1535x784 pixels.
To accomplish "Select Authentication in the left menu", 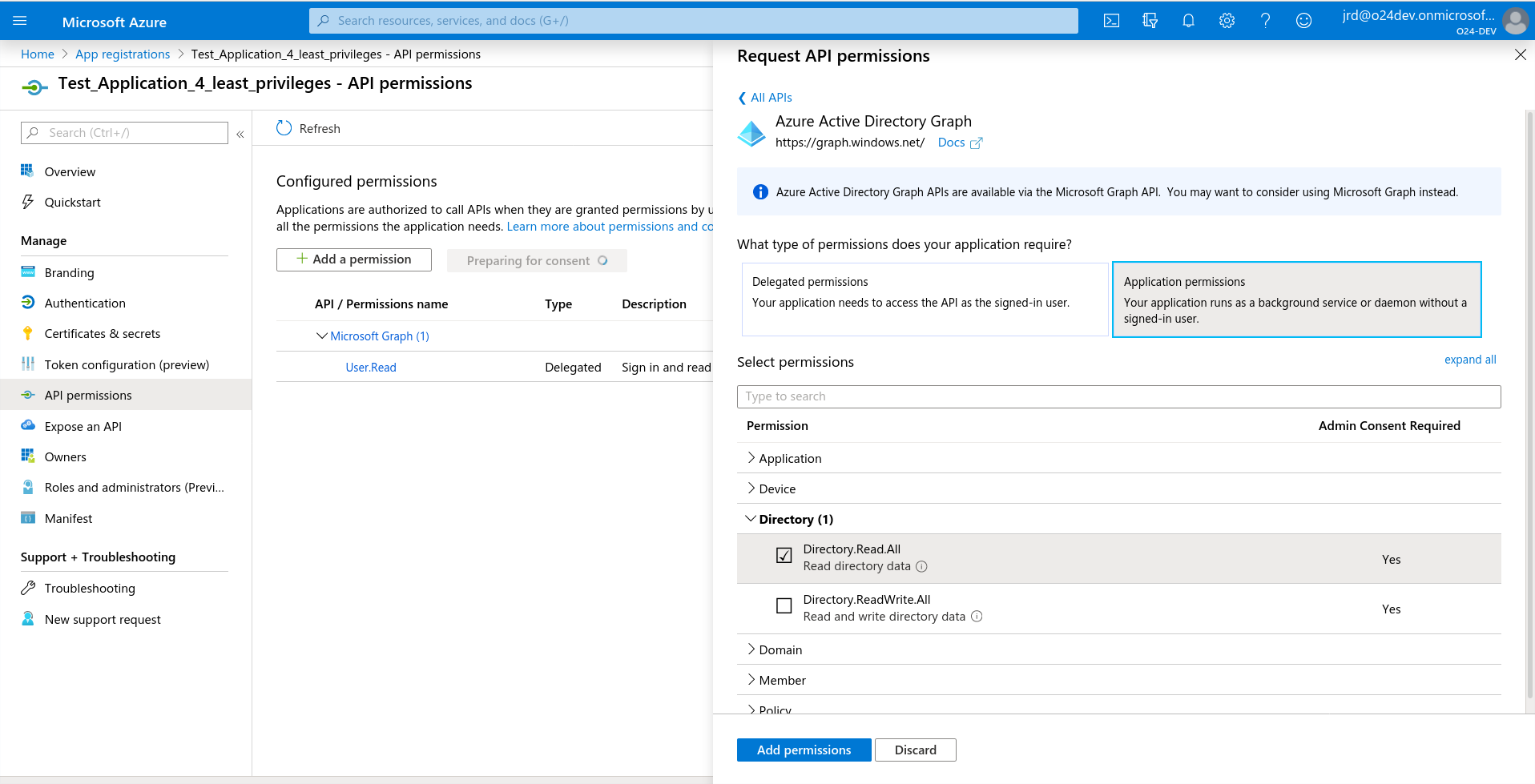I will 85,303.
